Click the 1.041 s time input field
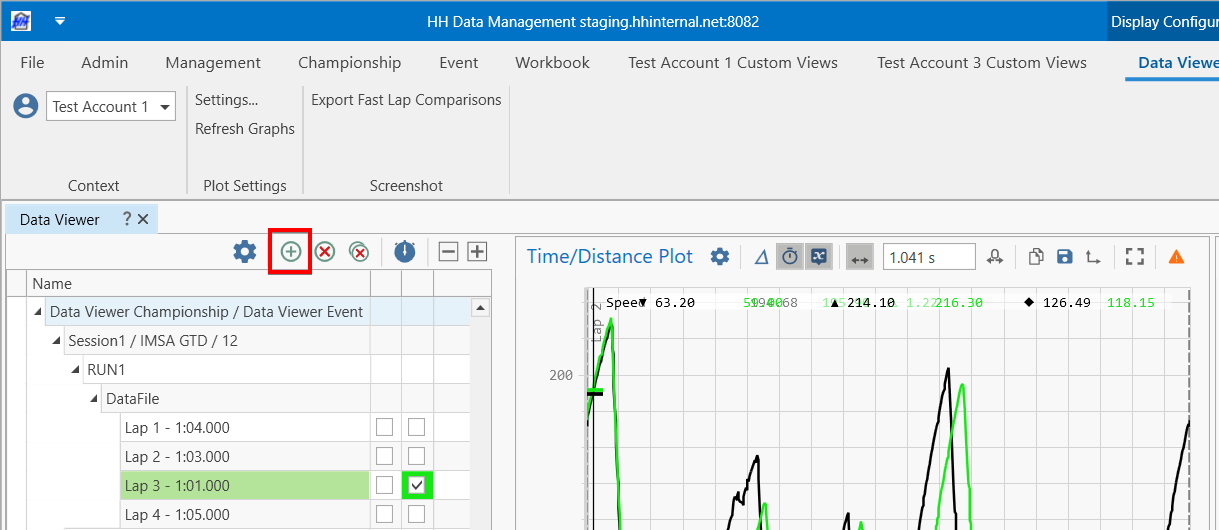 tap(928, 257)
